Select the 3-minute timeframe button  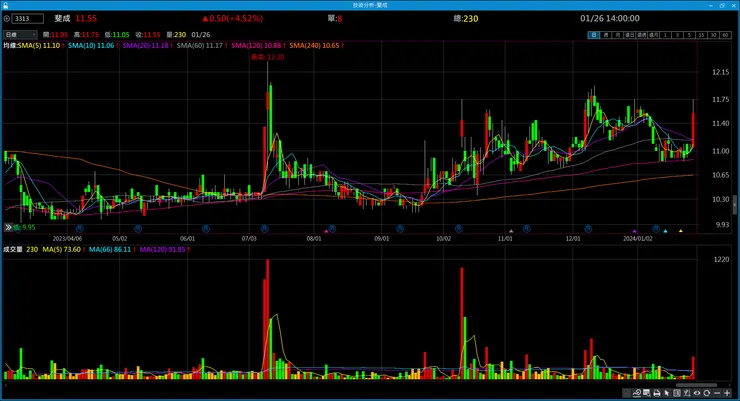tap(677, 35)
